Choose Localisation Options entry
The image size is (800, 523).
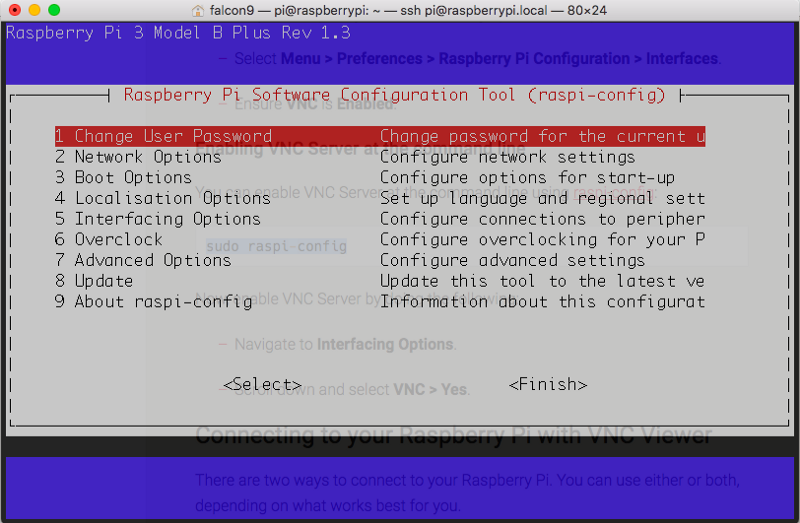tap(162, 198)
